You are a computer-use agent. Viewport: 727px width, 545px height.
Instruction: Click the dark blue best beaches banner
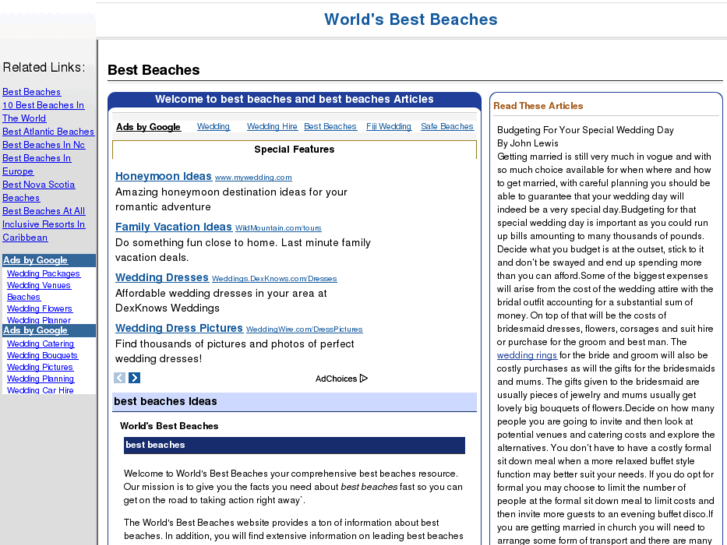tap(294, 445)
